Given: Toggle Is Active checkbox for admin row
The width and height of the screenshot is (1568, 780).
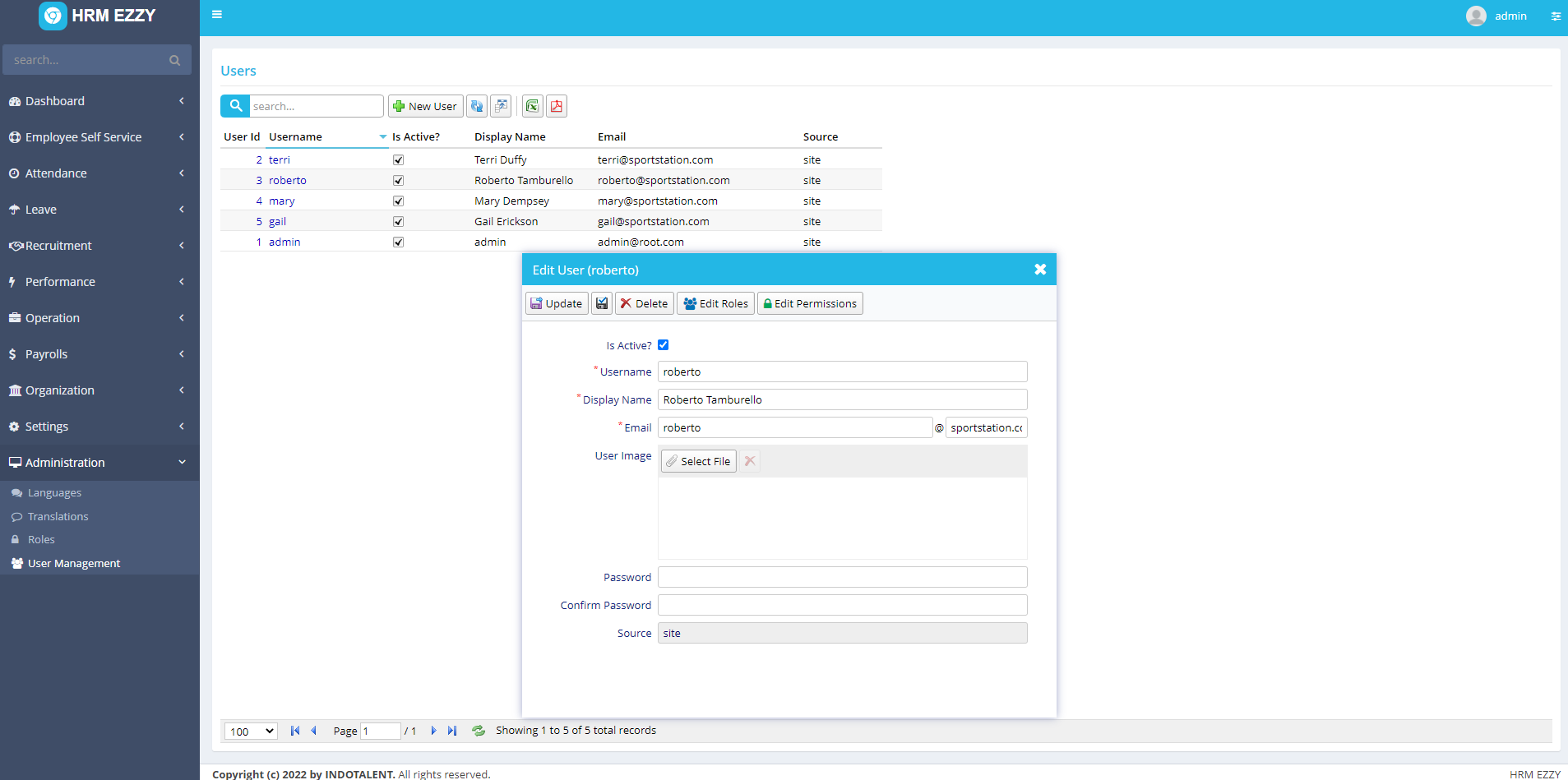Looking at the screenshot, I should 398,242.
